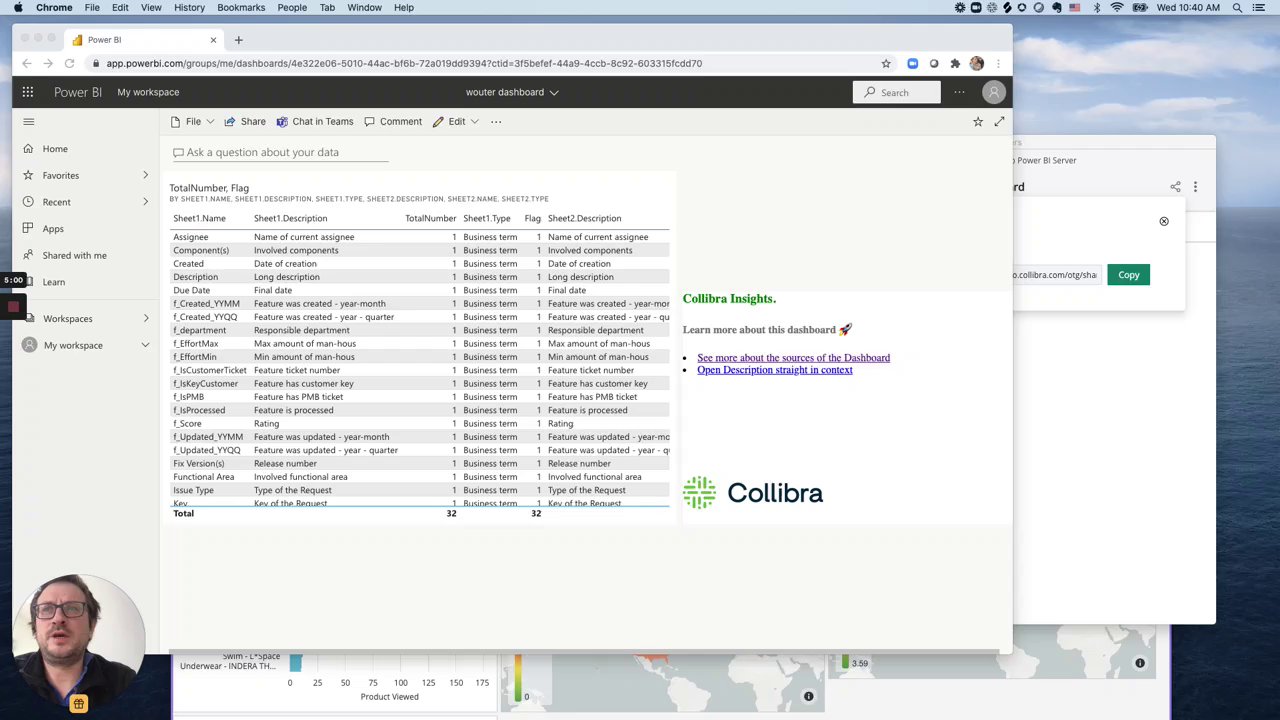Image resolution: width=1280 pixels, height=720 pixels.
Task: Open the Chrome Bookmarks menu
Action: pos(241,7)
